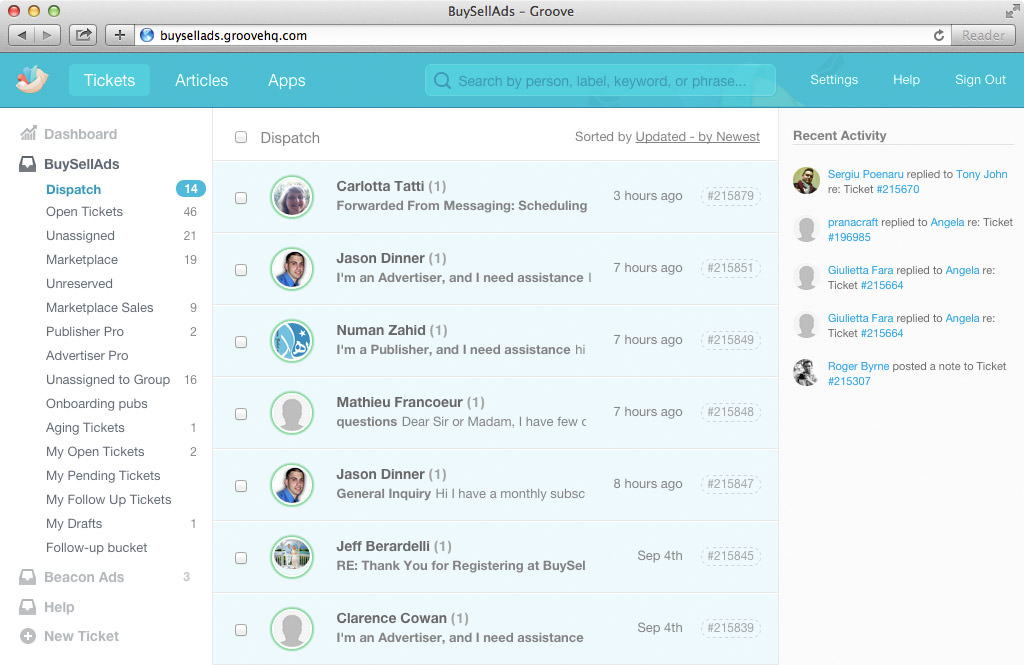This screenshot has width=1024, height=665.
Task: Switch to the Tickets tab
Action: [109, 80]
